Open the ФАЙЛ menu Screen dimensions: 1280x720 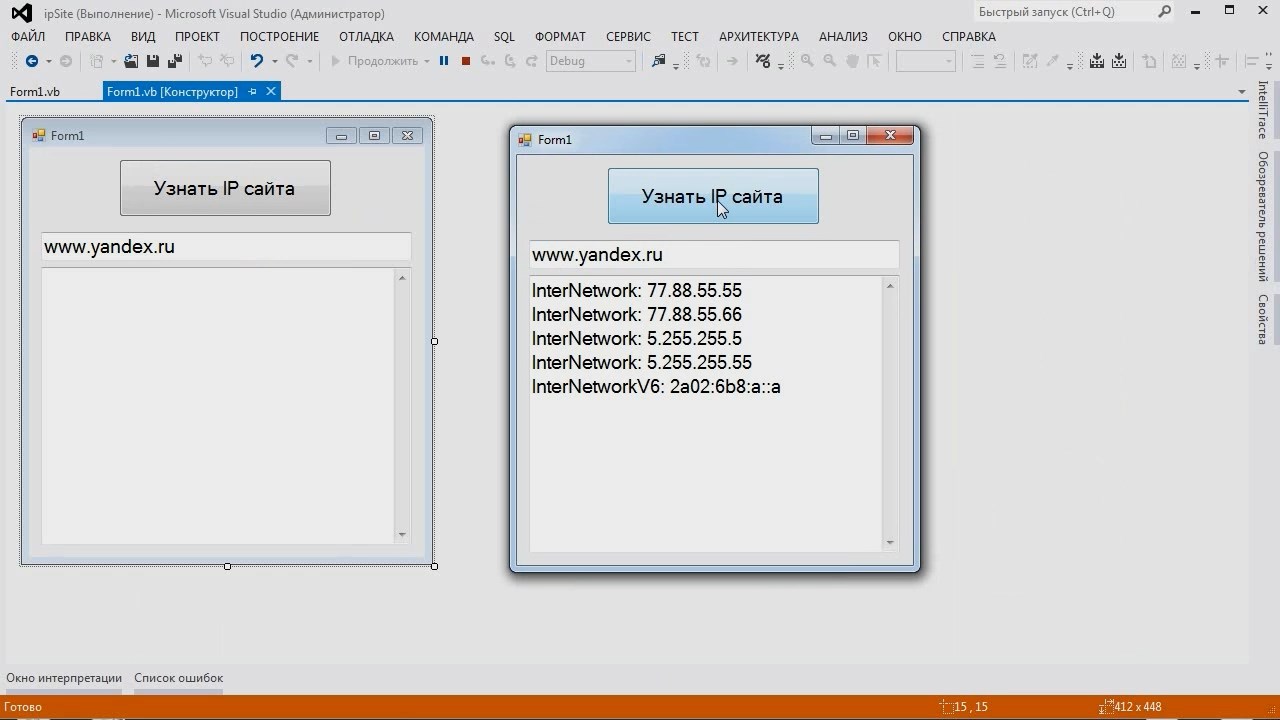[28, 36]
